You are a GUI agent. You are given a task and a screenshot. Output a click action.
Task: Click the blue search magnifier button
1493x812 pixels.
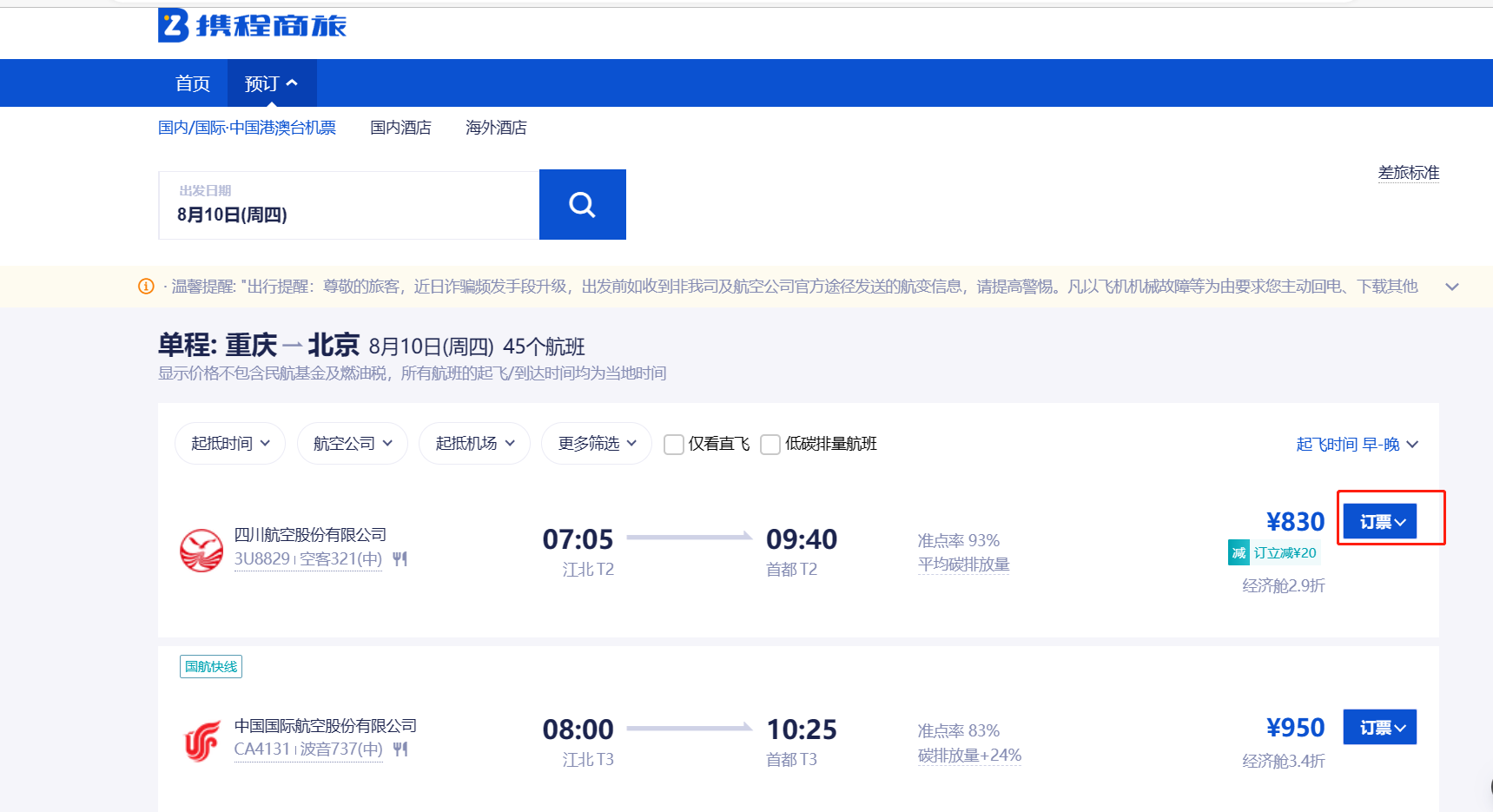click(x=582, y=204)
